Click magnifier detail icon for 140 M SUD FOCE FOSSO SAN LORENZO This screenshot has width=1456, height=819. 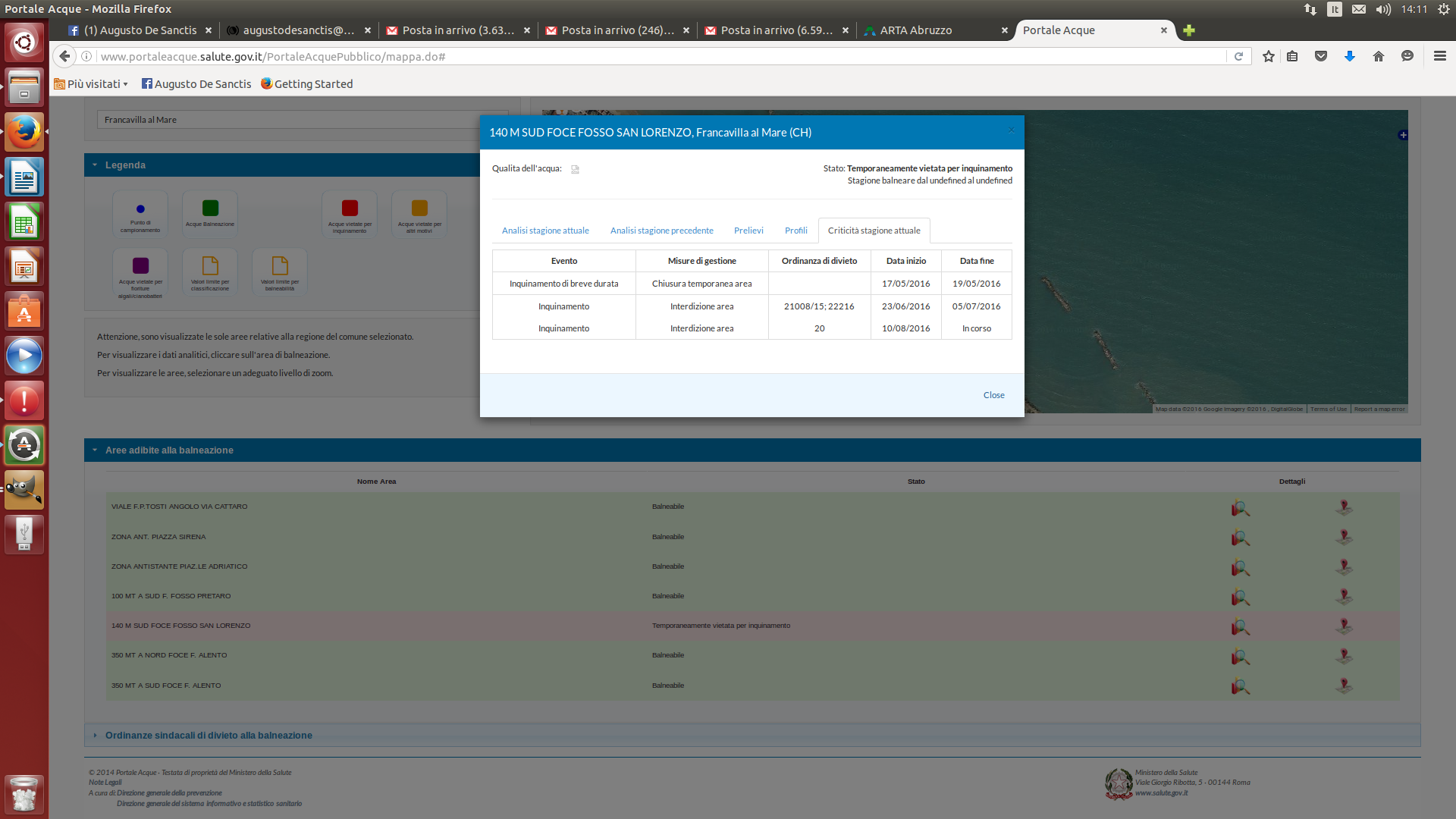(1240, 627)
